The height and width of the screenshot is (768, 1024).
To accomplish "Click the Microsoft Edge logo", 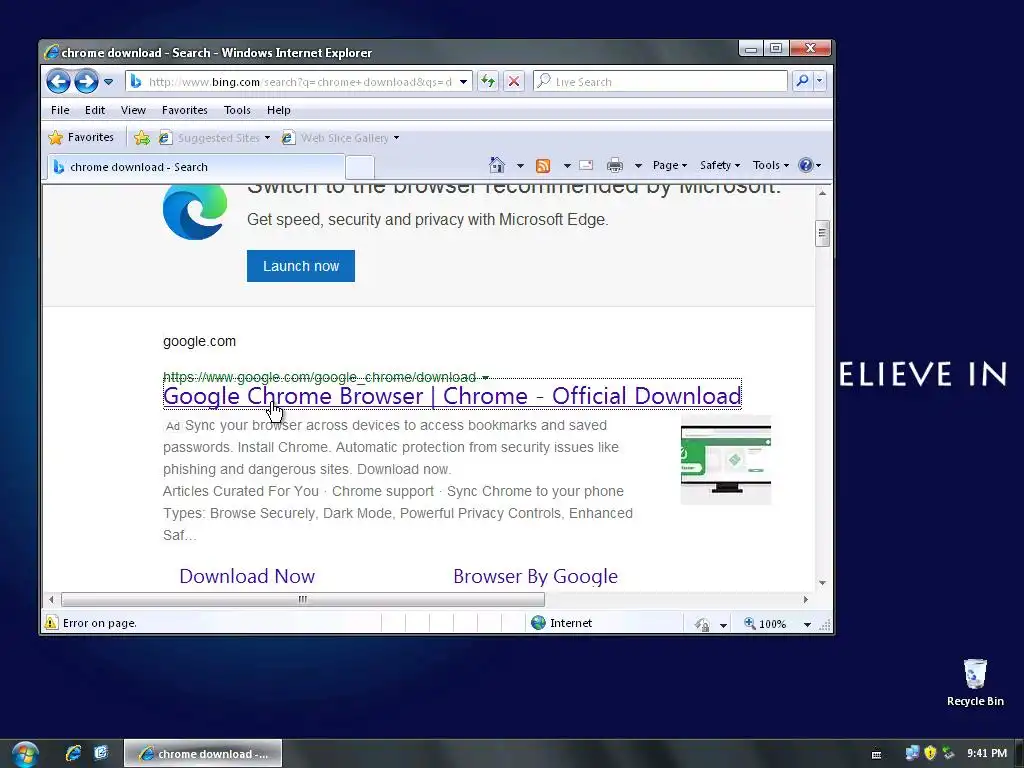I will (x=195, y=211).
